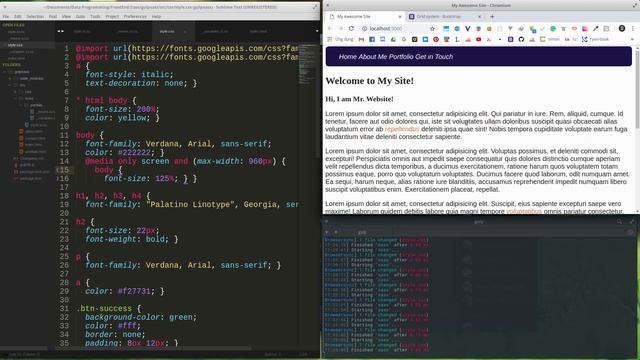Click the Hi, I am Mr. Website! subheading
Viewport: 640px width, 360px height.
(x=359, y=99)
